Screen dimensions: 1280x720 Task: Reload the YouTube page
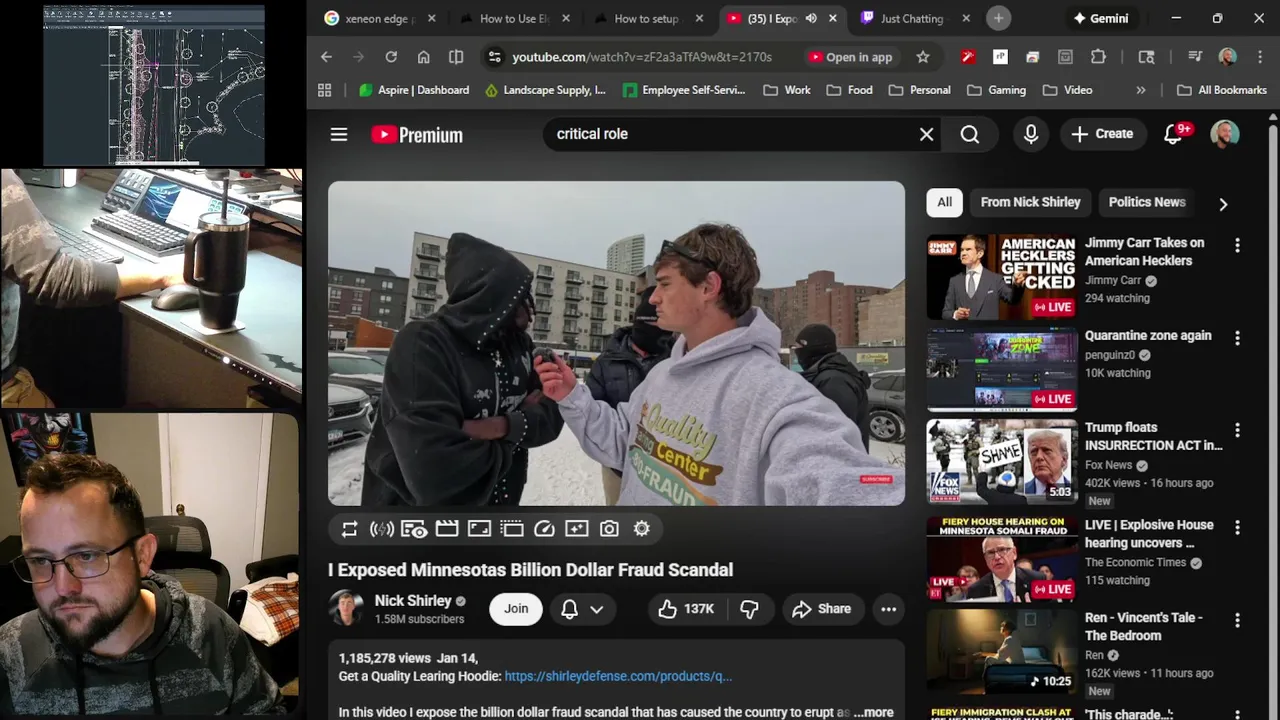pyautogui.click(x=391, y=57)
